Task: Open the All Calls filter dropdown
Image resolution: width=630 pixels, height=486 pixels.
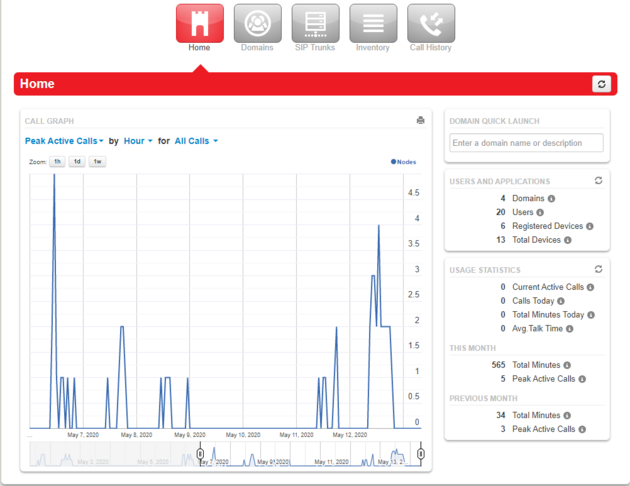Action: coord(196,141)
